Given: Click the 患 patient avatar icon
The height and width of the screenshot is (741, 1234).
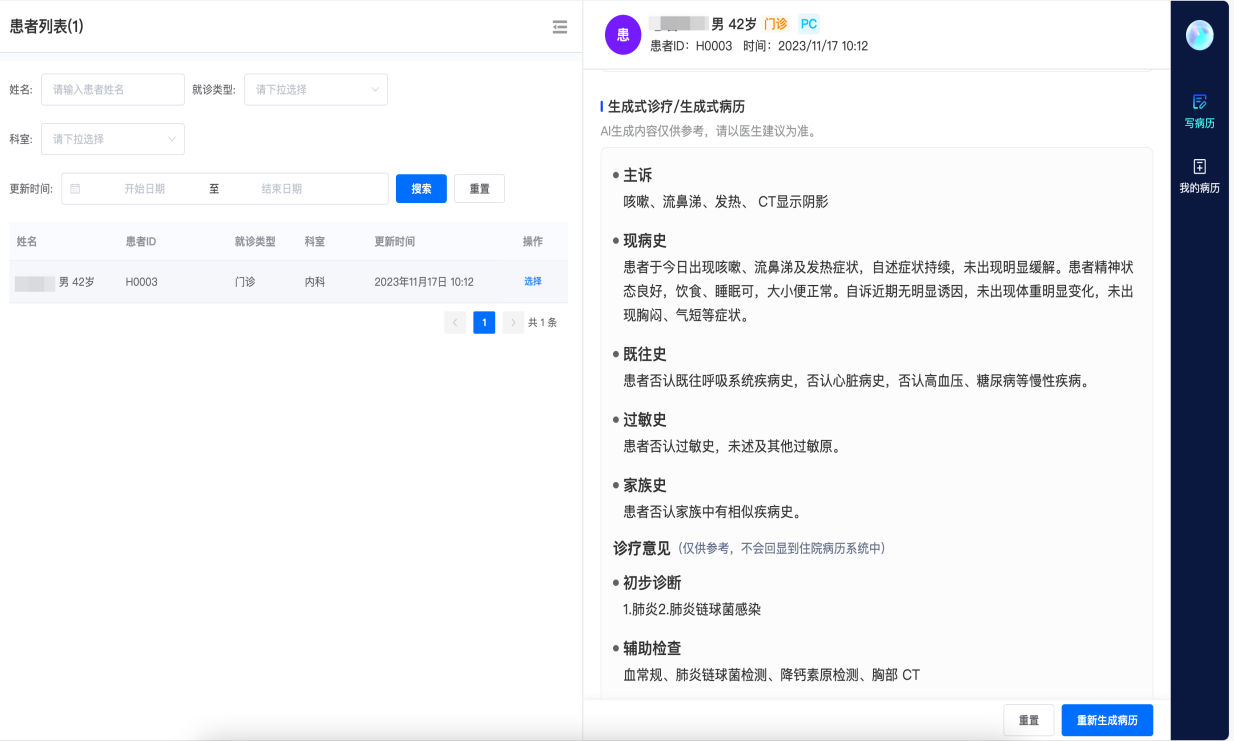Looking at the screenshot, I should click(x=622, y=35).
